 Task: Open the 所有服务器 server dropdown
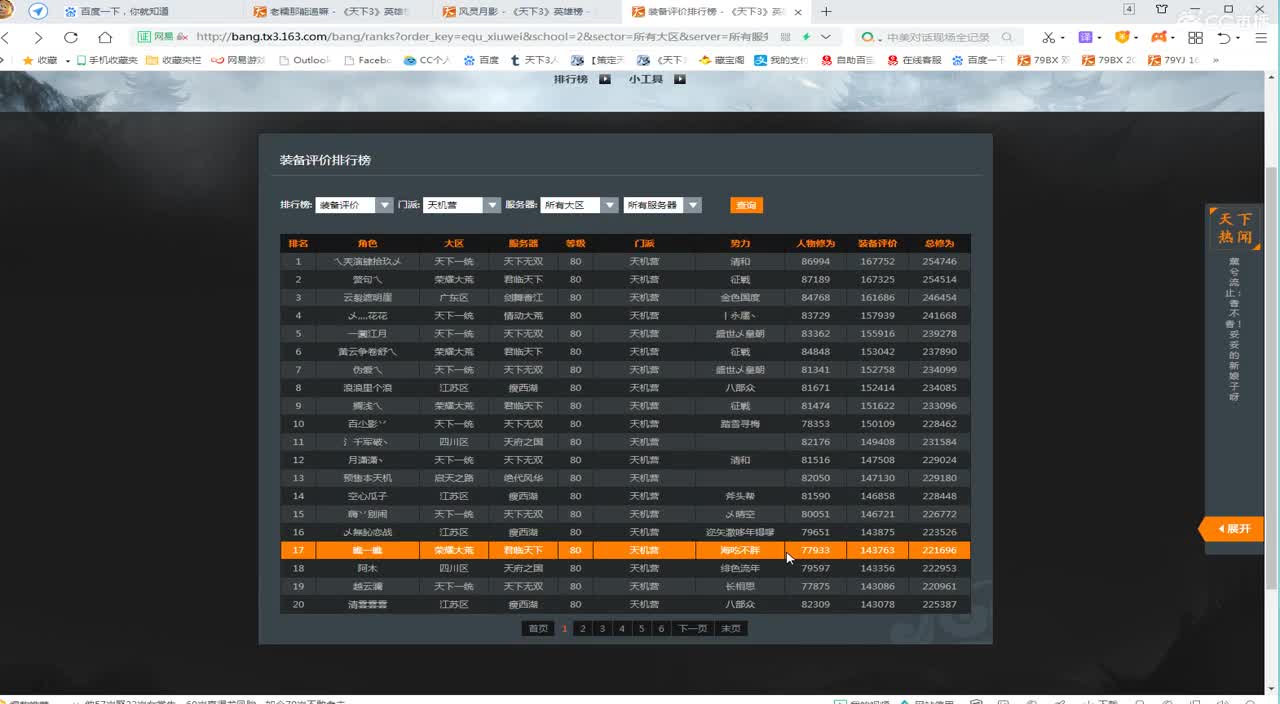[x=693, y=205]
